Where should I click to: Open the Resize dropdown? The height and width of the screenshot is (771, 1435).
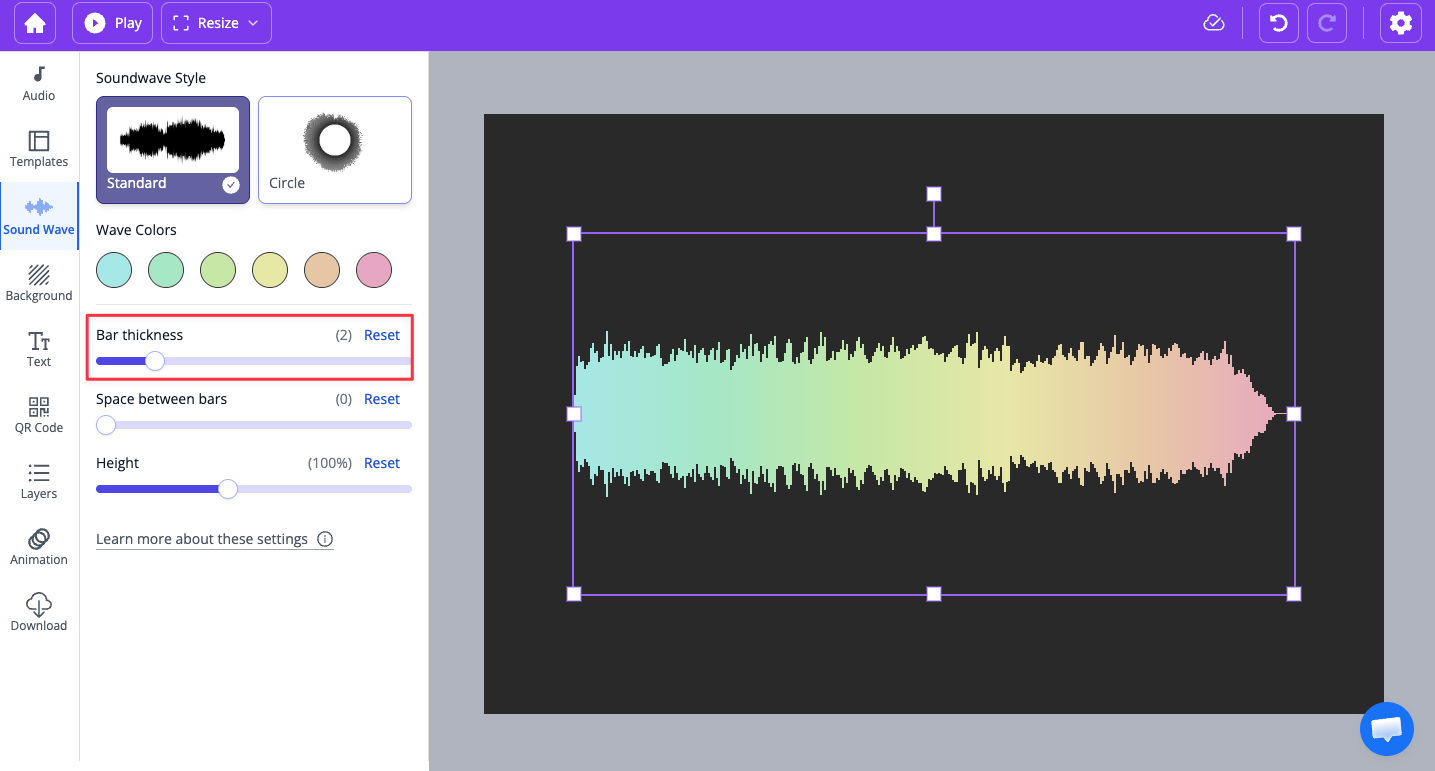click(x=216, y=22)
